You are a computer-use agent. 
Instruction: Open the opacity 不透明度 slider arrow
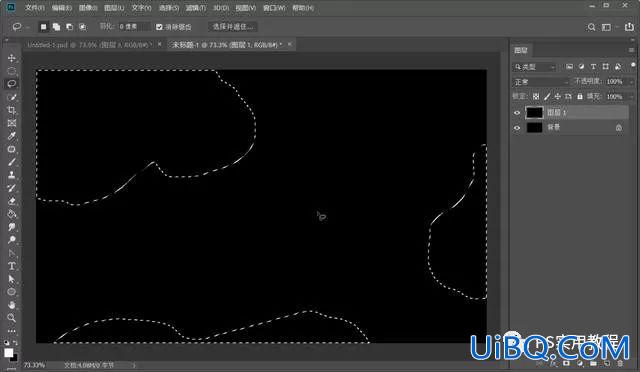[631, 82]
